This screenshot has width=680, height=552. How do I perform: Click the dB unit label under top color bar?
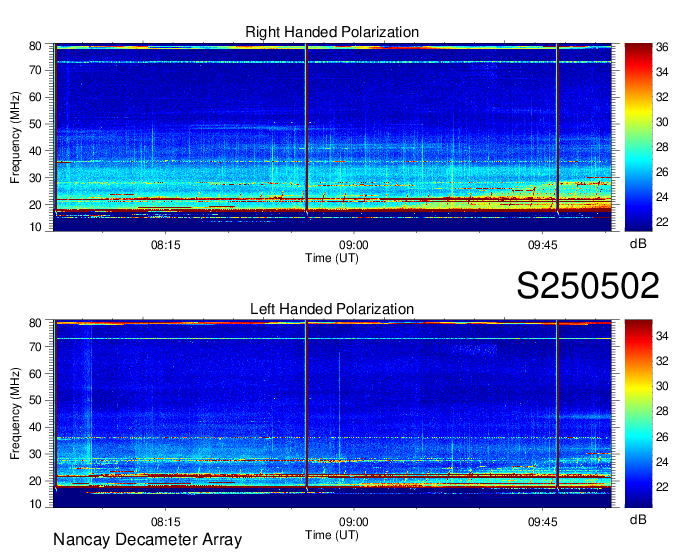click(638, 244)
